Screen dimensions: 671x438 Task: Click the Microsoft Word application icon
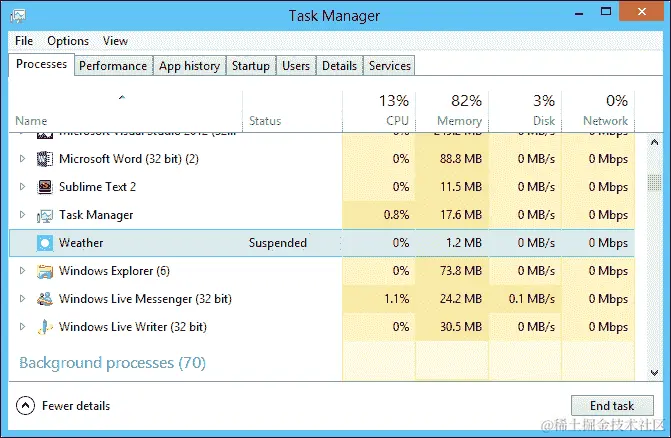[x=45, y=159]
